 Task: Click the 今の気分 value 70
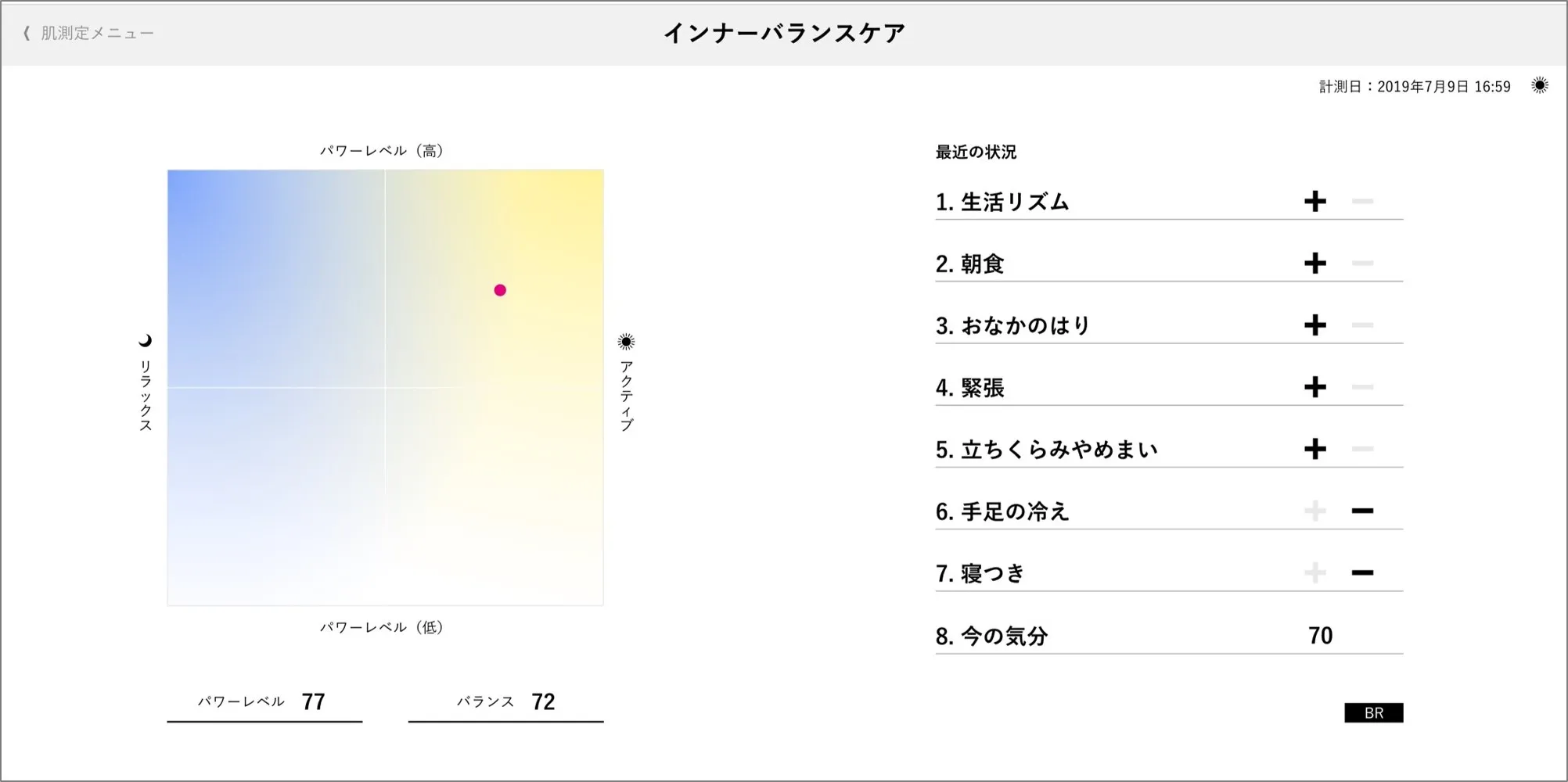coord(1320,636)
